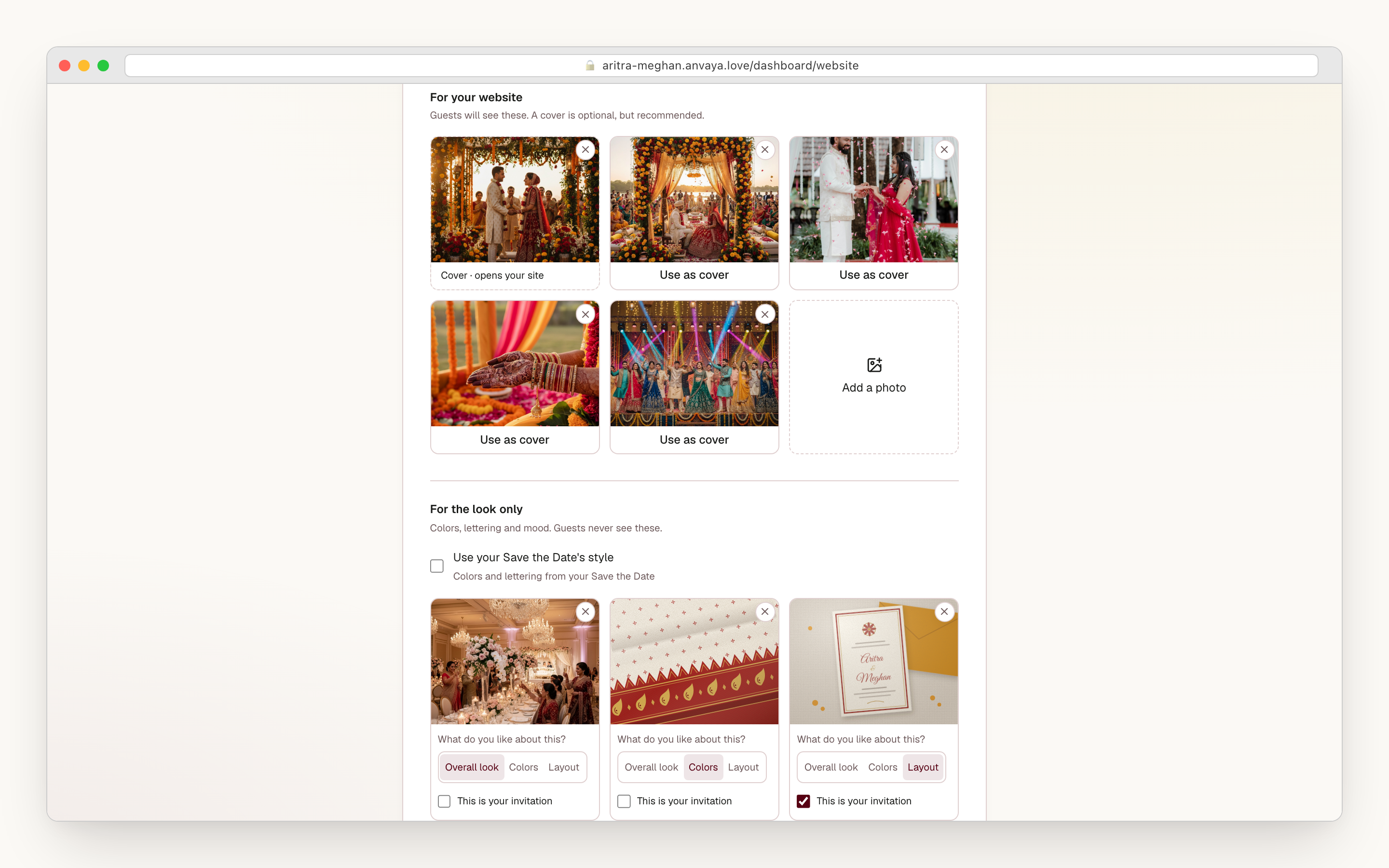The image size is (1389, 868).
Task: Select Layout for invitation card image
Action: point(923,768)
